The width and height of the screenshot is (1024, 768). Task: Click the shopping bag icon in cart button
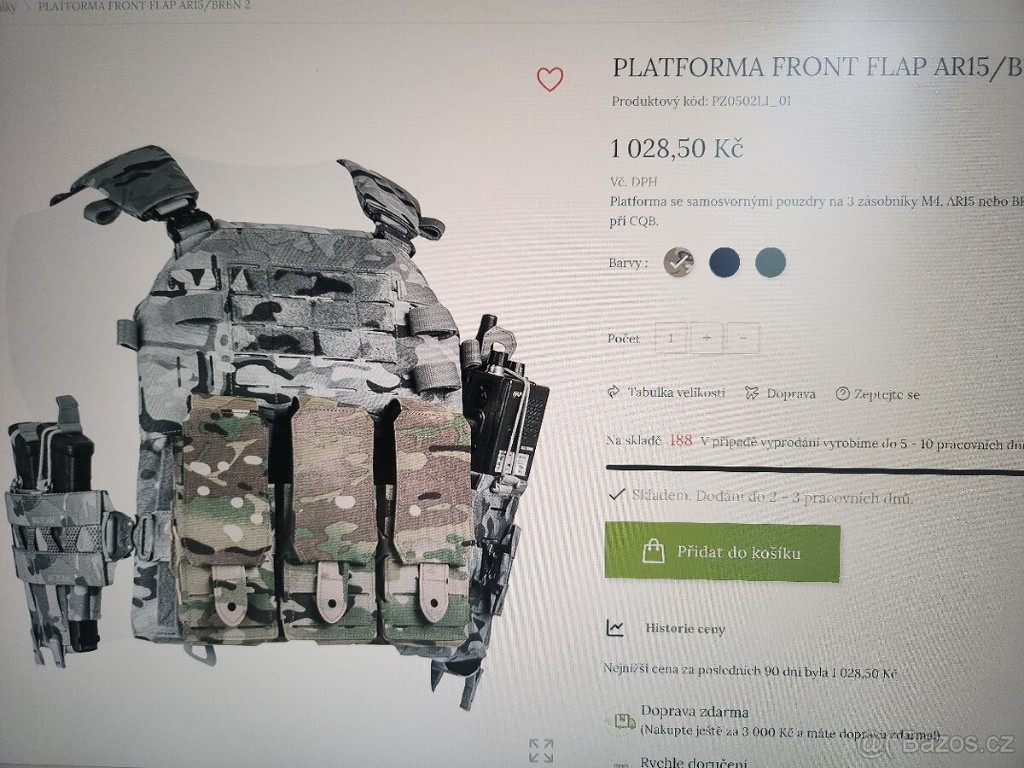coord(653,551)
